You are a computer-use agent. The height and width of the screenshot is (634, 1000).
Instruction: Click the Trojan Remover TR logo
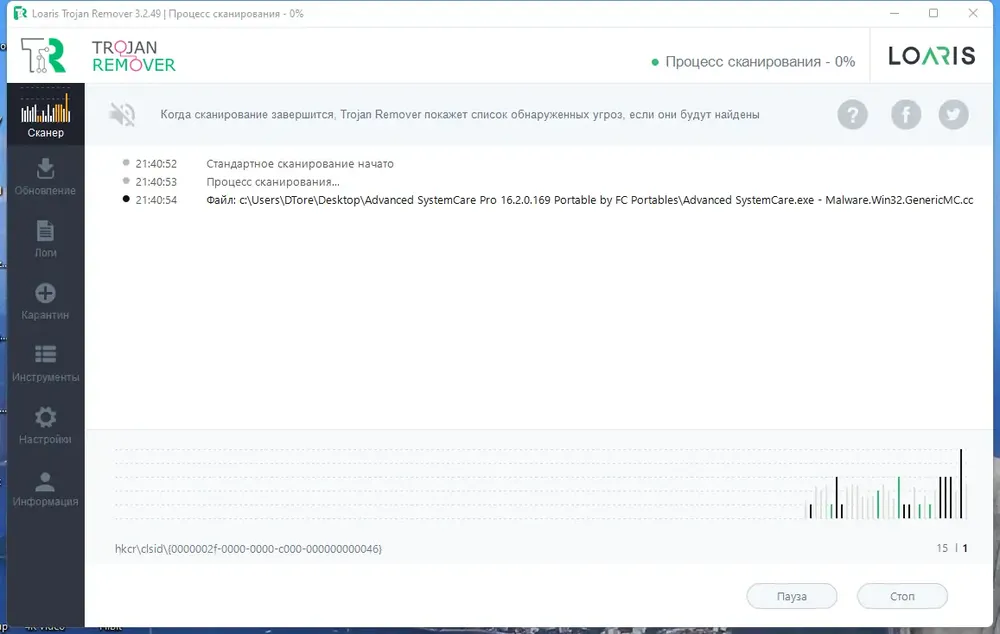(x=43, y=55)
